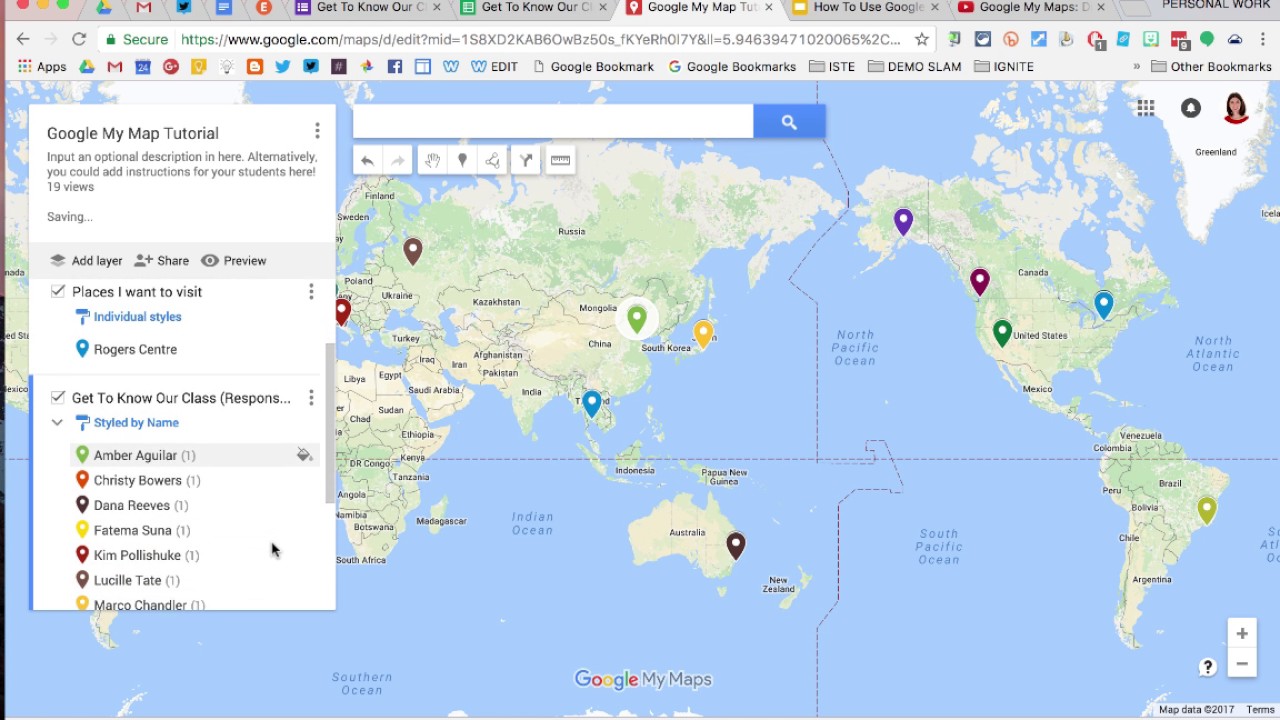Select the Add marker tool

coord(462,161)
